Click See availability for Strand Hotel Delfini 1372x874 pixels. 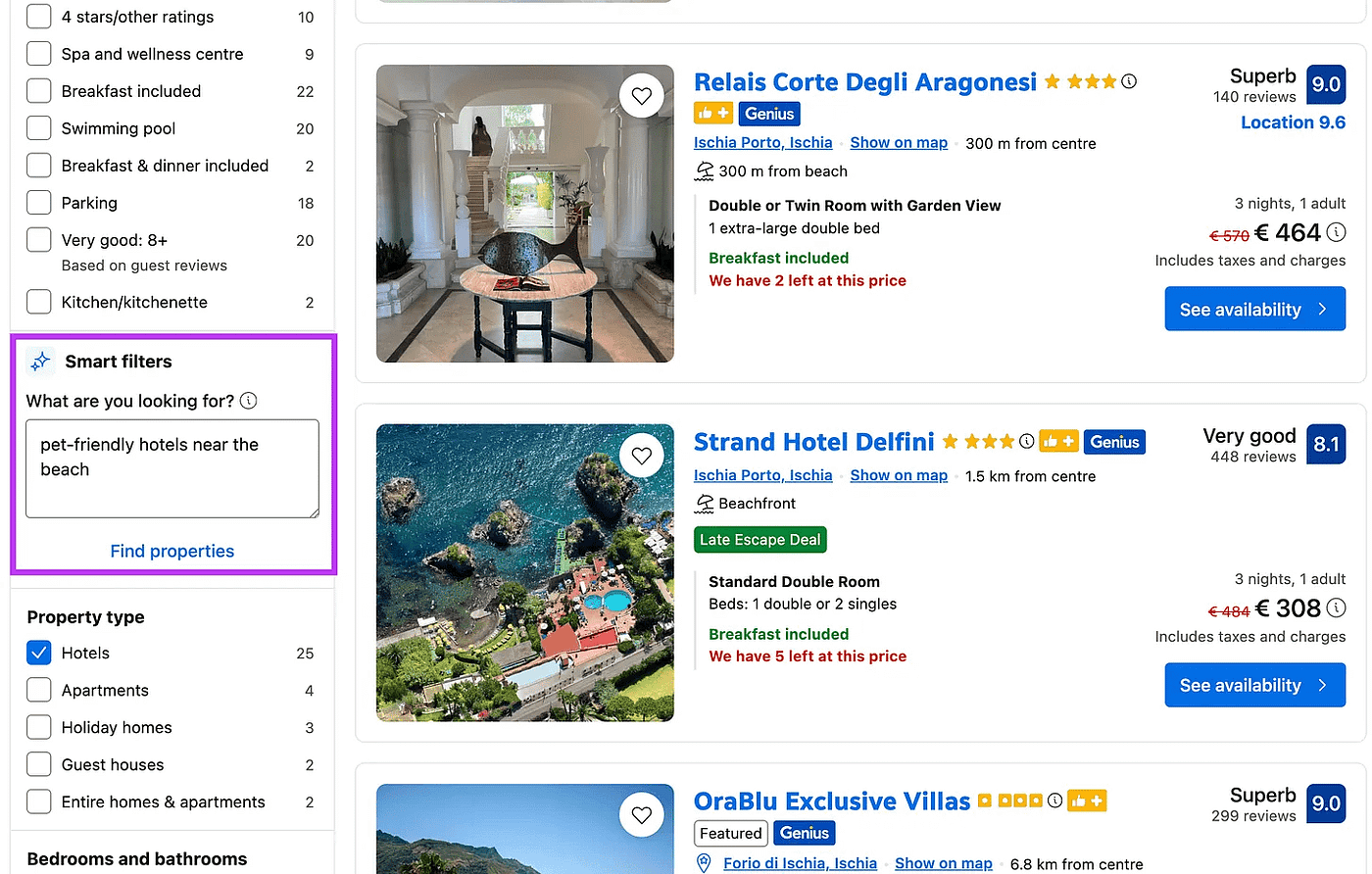coord(1254,686)
